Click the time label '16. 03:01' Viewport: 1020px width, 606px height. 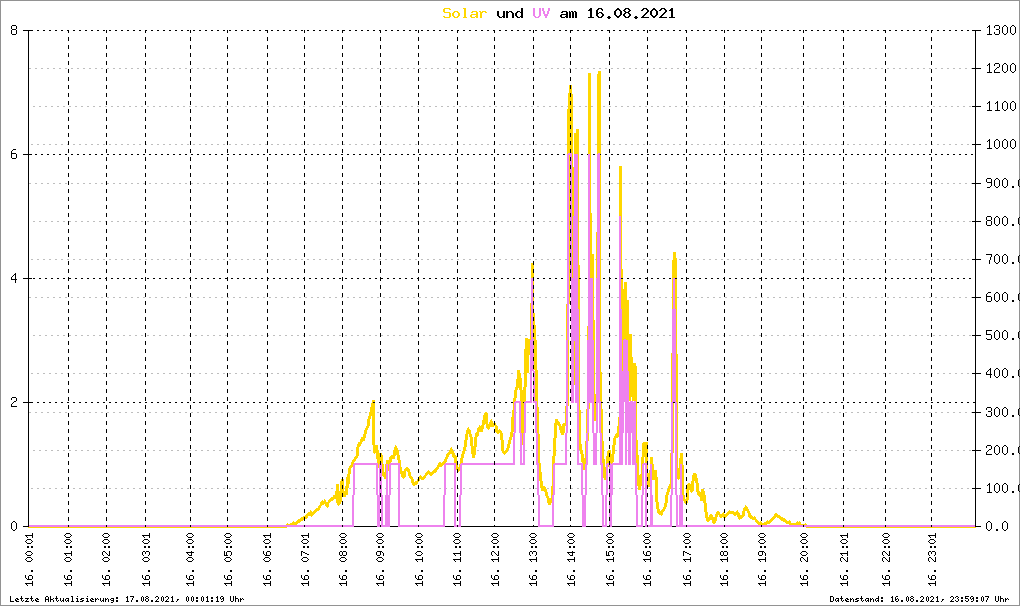click(x=146, y=560)
